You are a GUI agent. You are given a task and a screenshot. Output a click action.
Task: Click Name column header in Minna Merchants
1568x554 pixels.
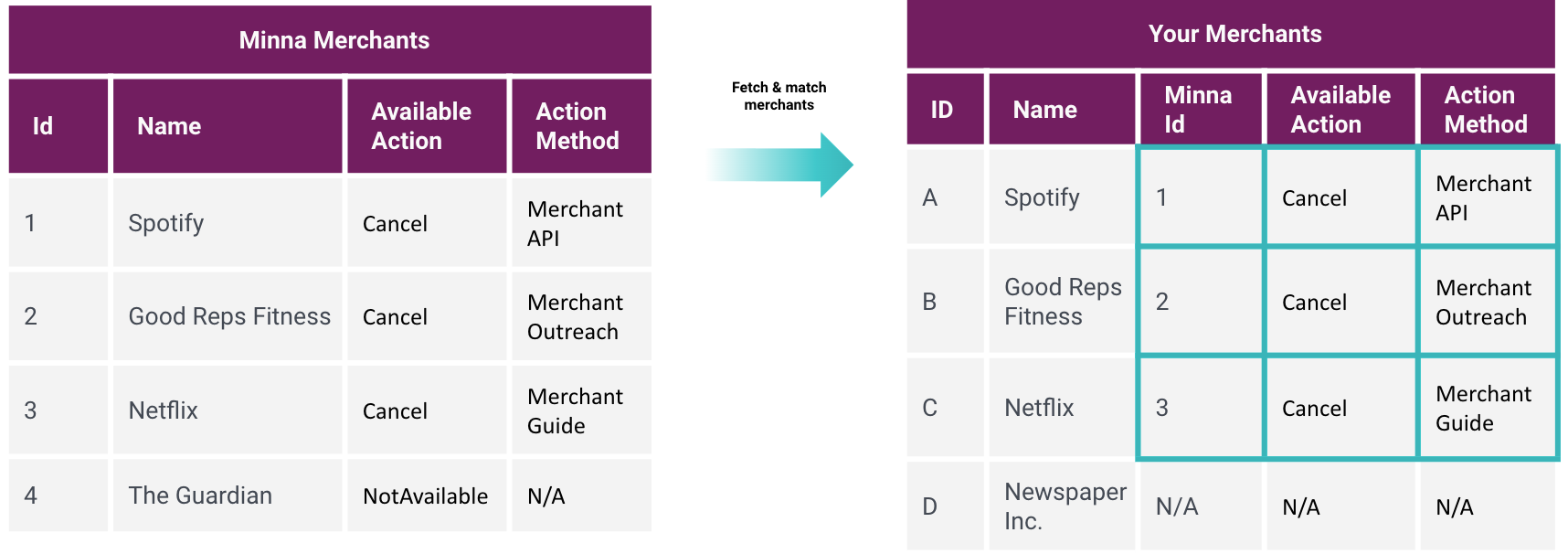click(x=169, y=126)
